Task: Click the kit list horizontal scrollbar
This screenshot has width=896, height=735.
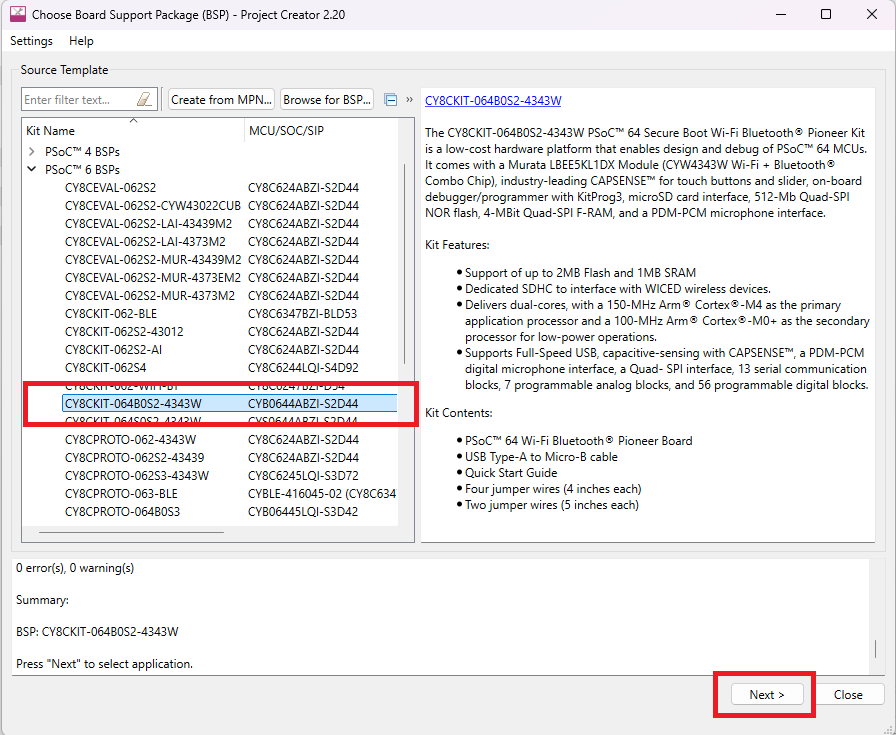Action: point(131,532)
